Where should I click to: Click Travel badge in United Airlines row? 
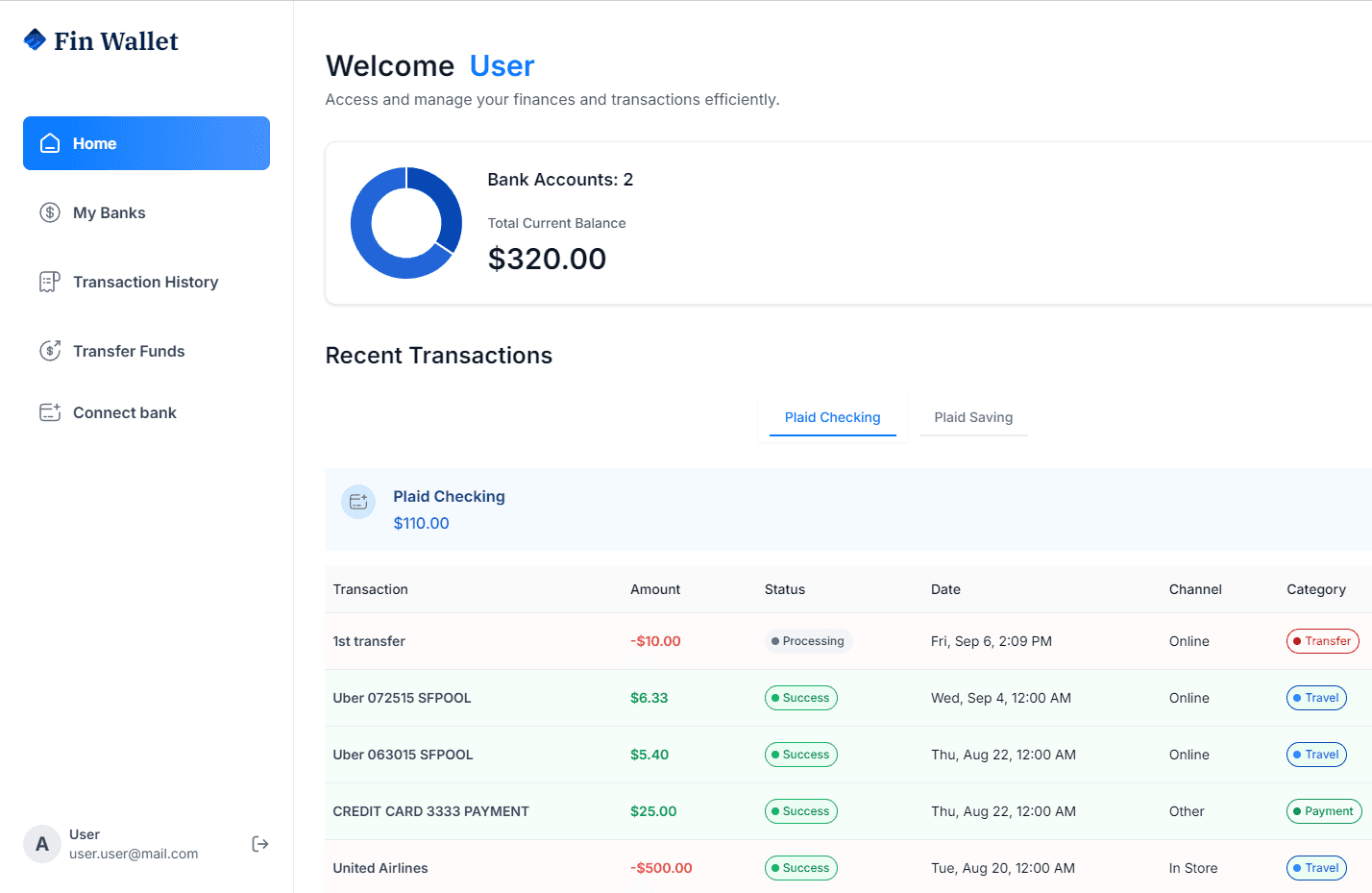point(1316,868)
